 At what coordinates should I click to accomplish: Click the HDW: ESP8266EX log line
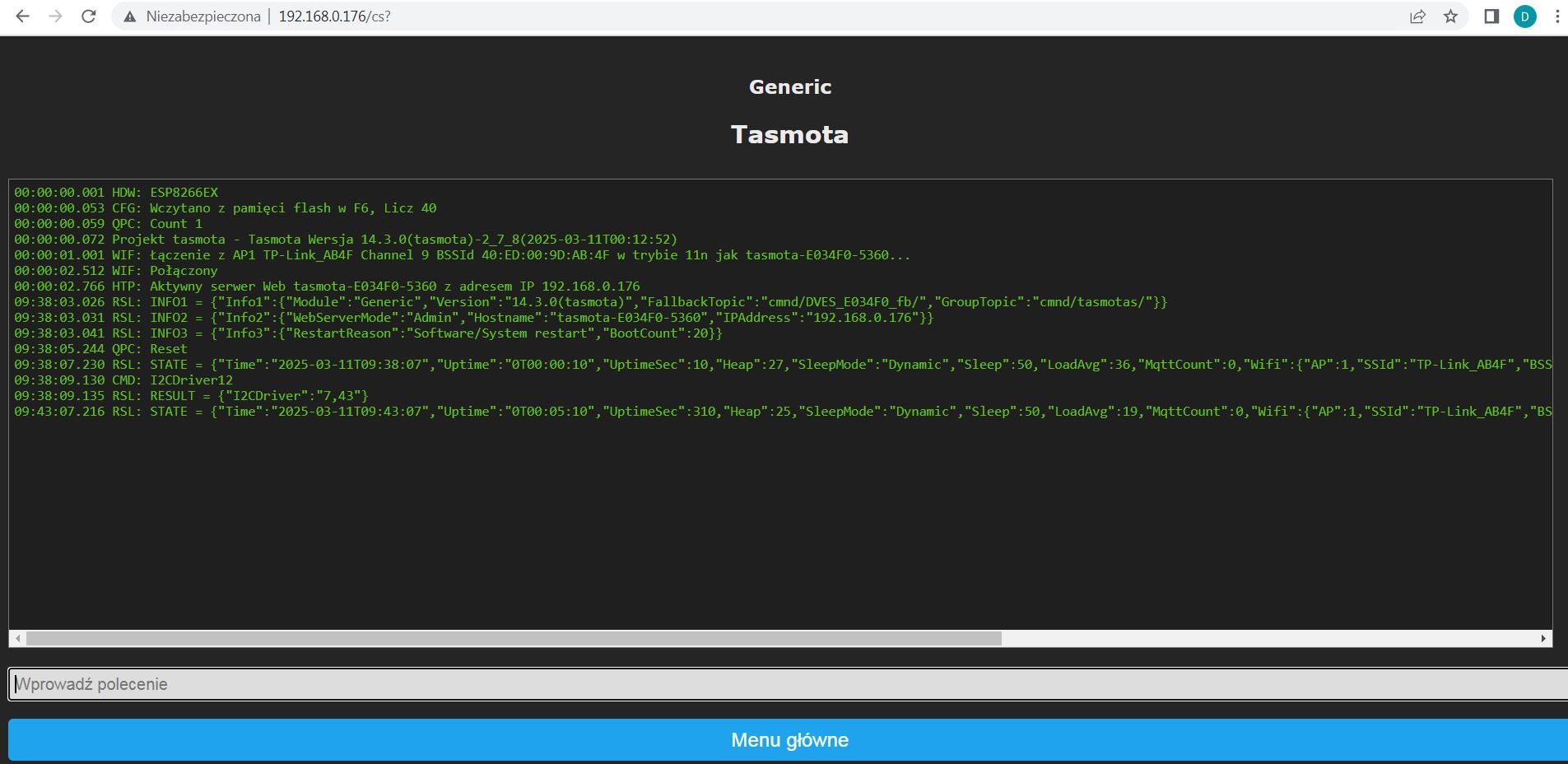116,193
